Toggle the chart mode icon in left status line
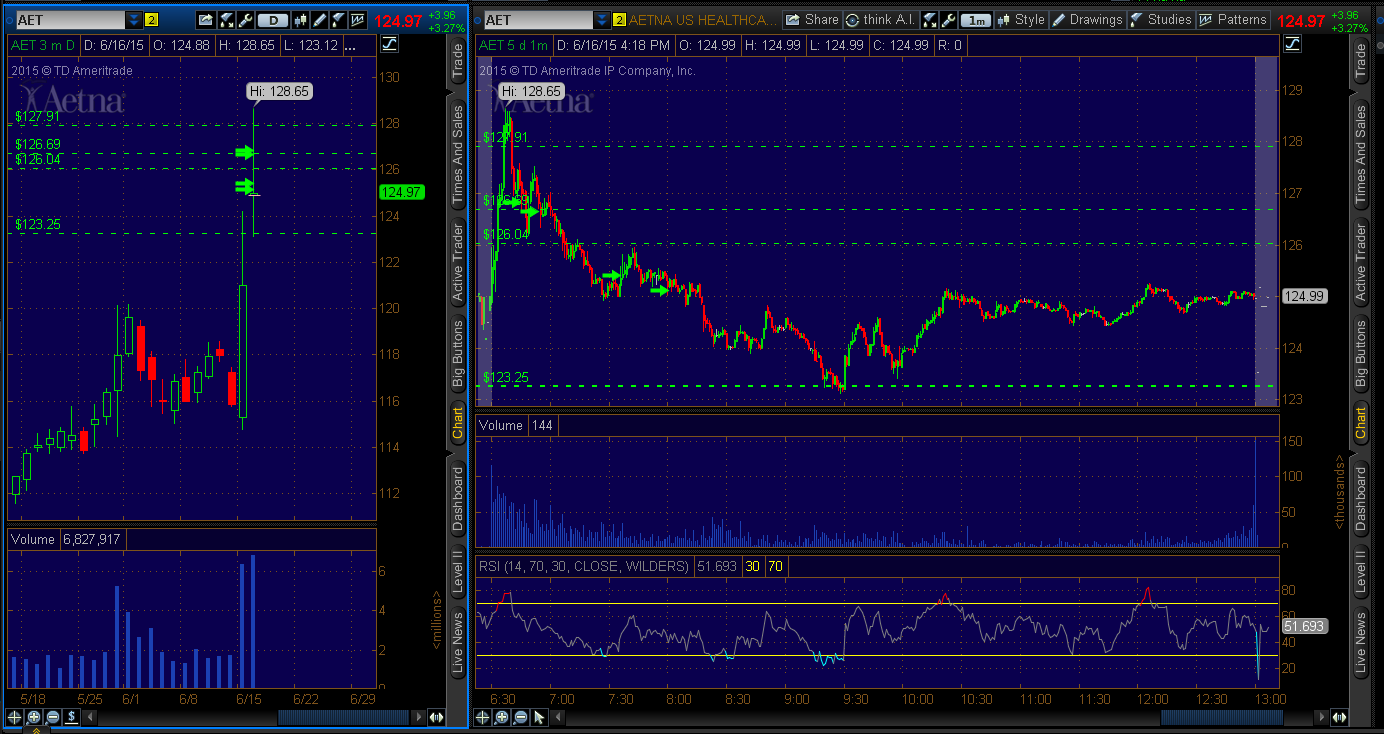 (x=389, y=44)
